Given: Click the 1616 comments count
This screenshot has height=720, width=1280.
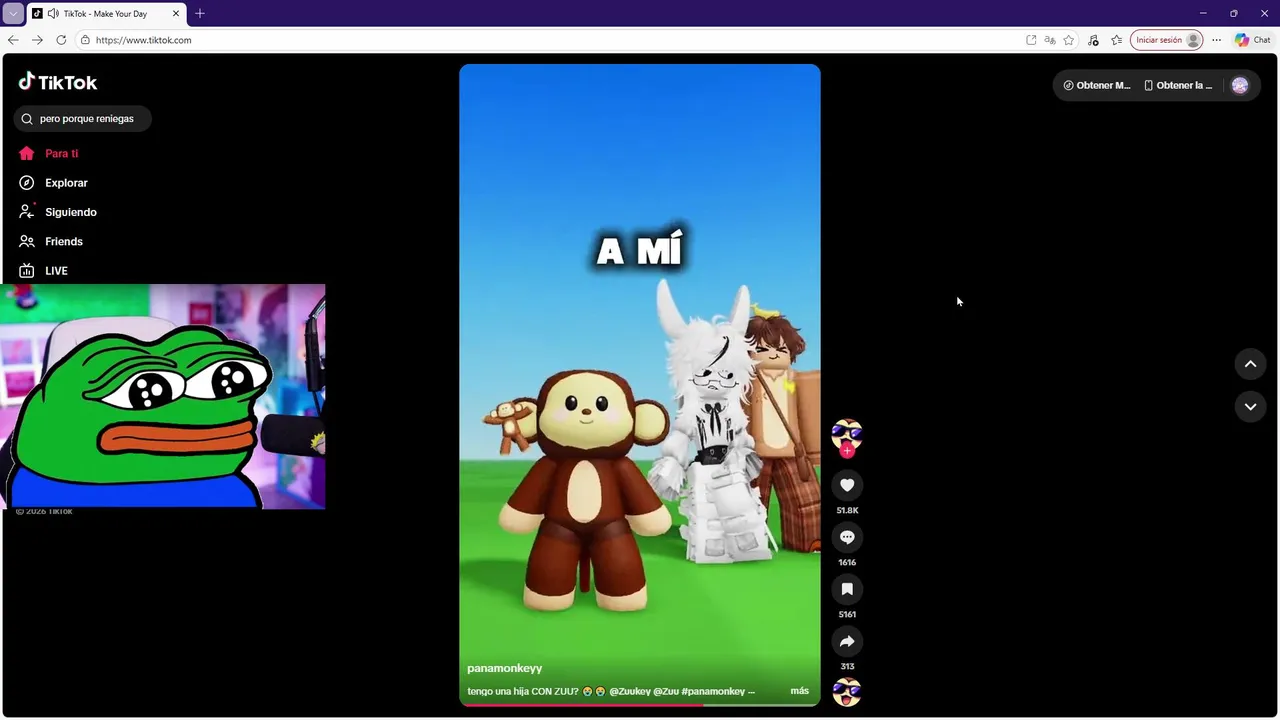Looking at the screenshot, I should pos(847,562).
